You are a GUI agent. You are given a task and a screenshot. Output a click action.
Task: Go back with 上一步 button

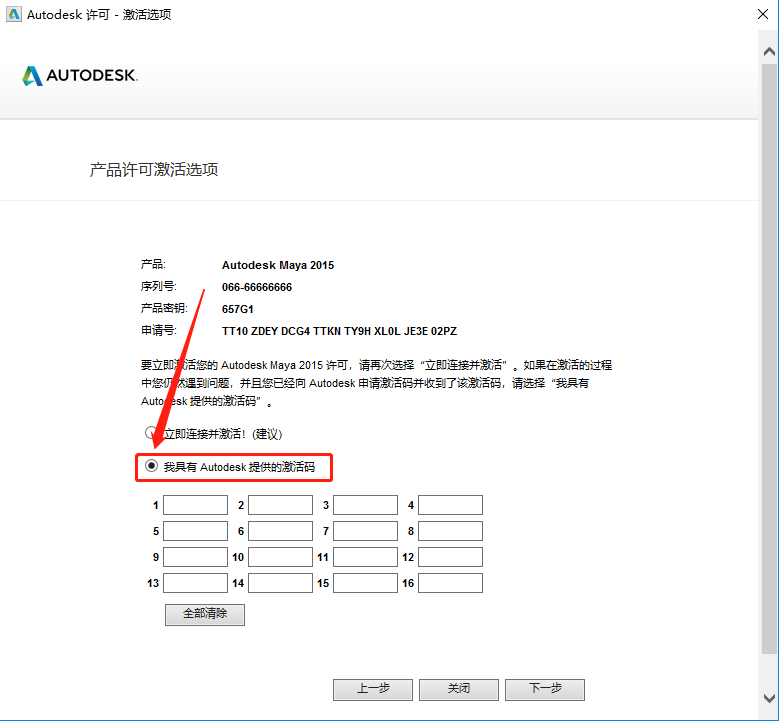coord(373,690)
